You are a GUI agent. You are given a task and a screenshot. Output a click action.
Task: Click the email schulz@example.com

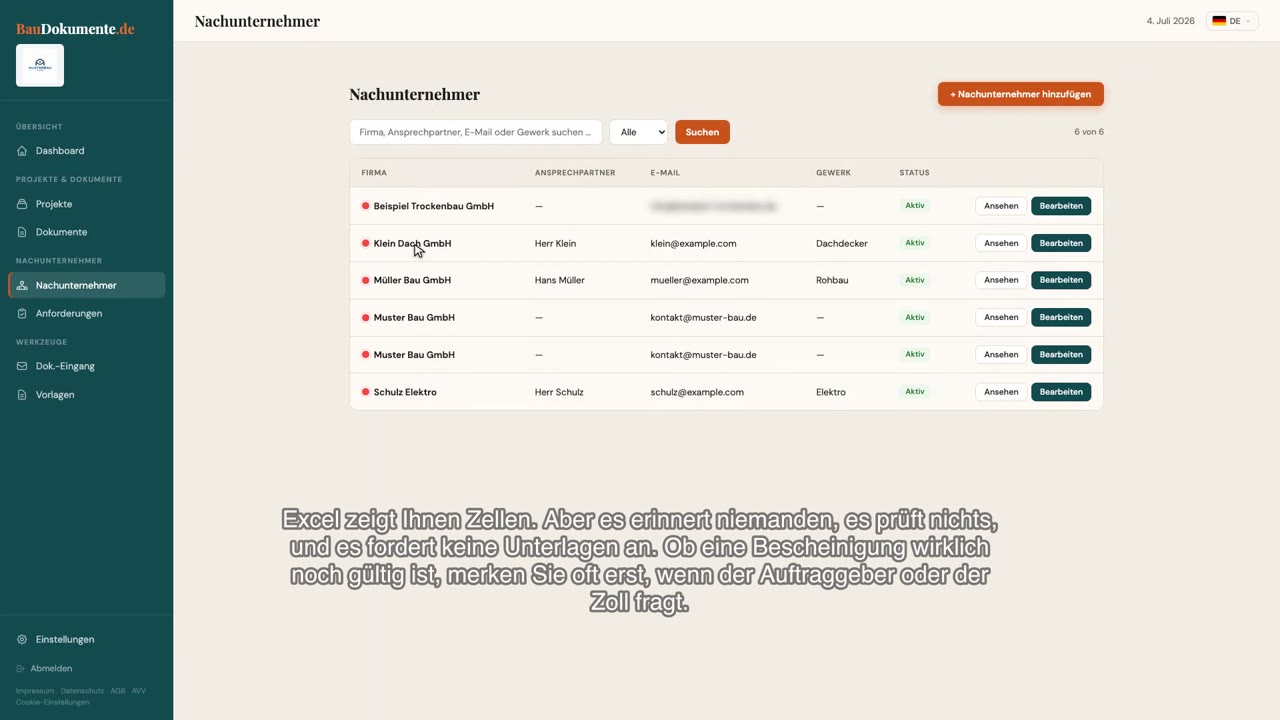(x=697, y=392)
